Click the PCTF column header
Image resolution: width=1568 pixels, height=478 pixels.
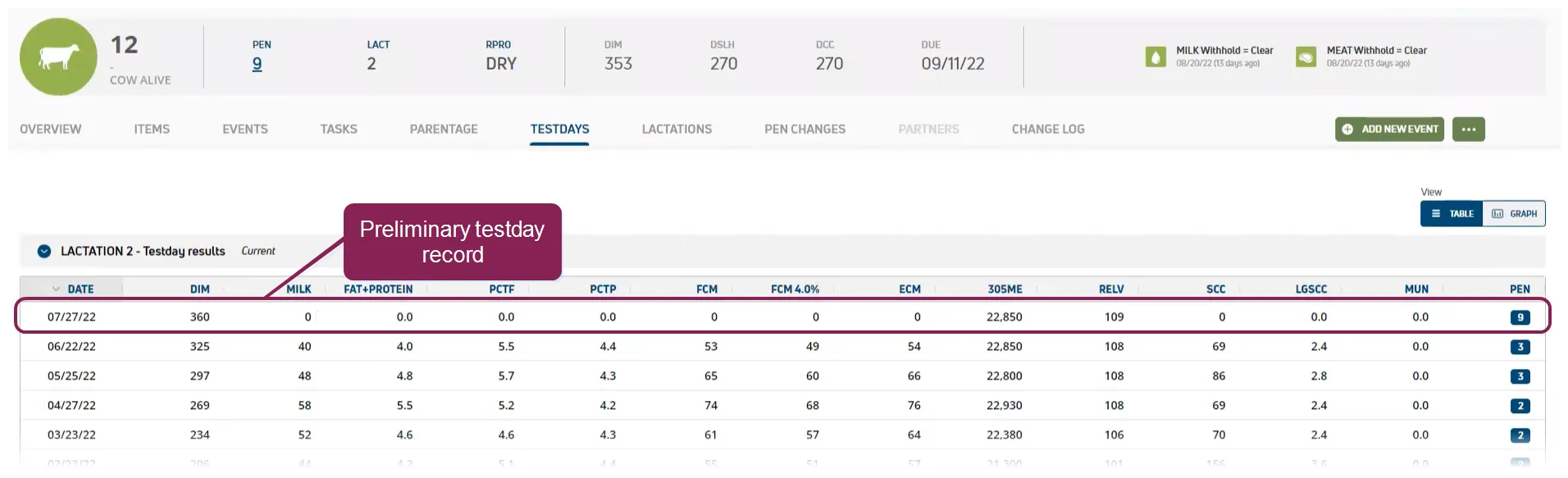502,289
